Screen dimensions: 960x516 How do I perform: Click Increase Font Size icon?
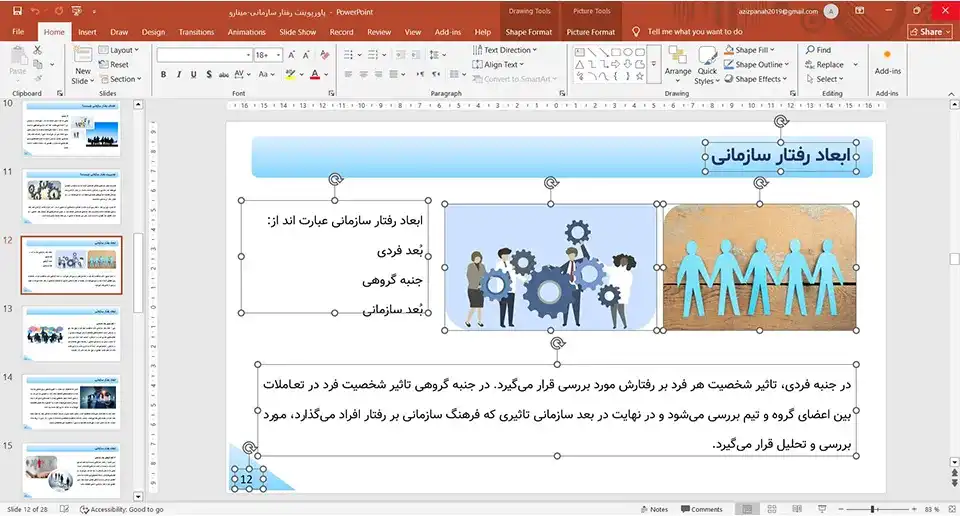(291, 55)
